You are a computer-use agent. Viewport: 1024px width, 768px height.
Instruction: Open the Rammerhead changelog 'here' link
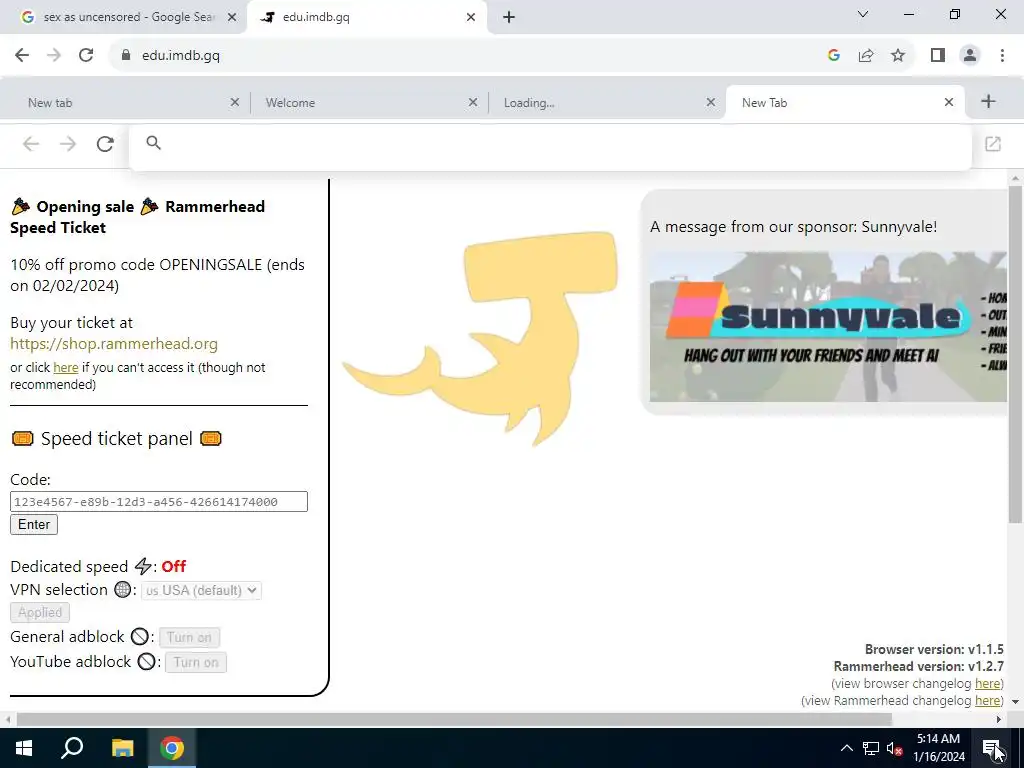click(x=987, y=701)
